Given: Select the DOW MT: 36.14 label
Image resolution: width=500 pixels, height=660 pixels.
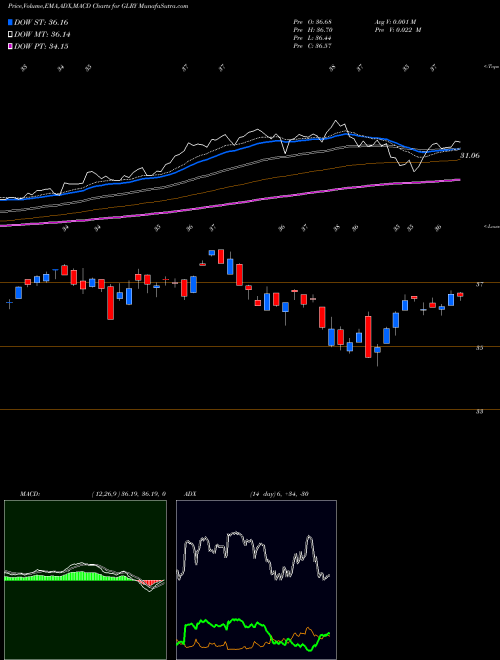Looking at the screenshot, I should pos(42,35).
